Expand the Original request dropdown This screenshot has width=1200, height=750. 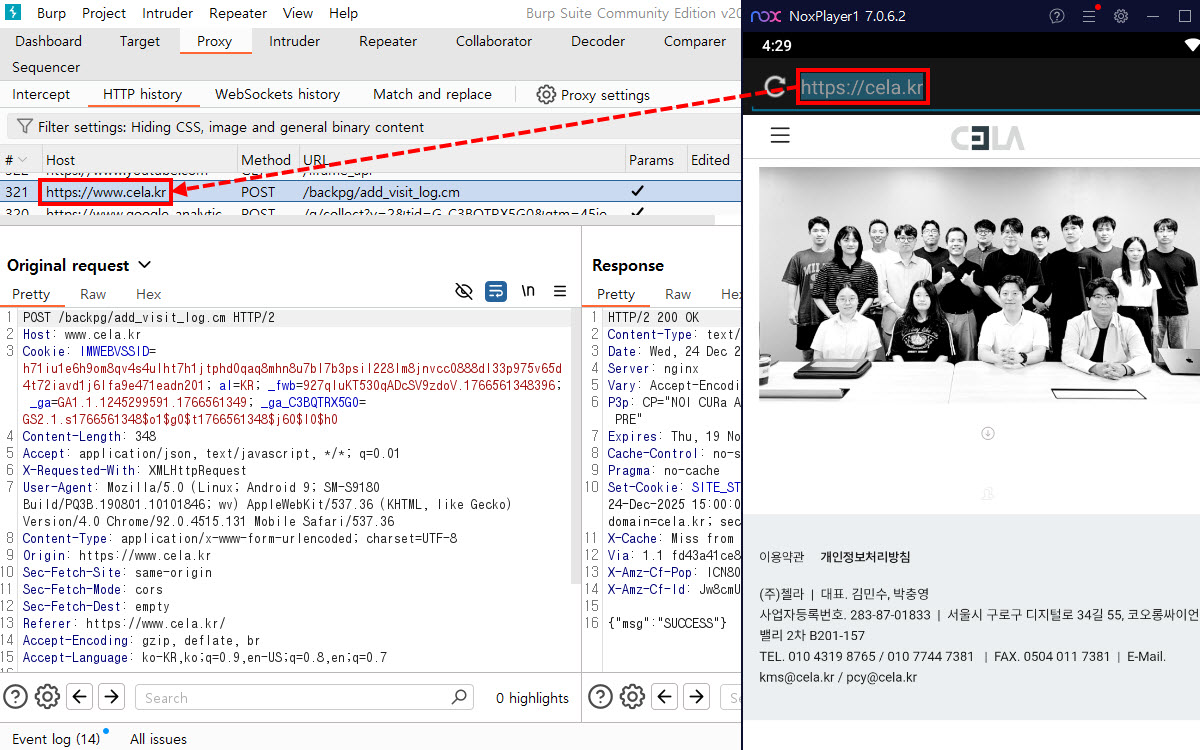tap(144, 265)
